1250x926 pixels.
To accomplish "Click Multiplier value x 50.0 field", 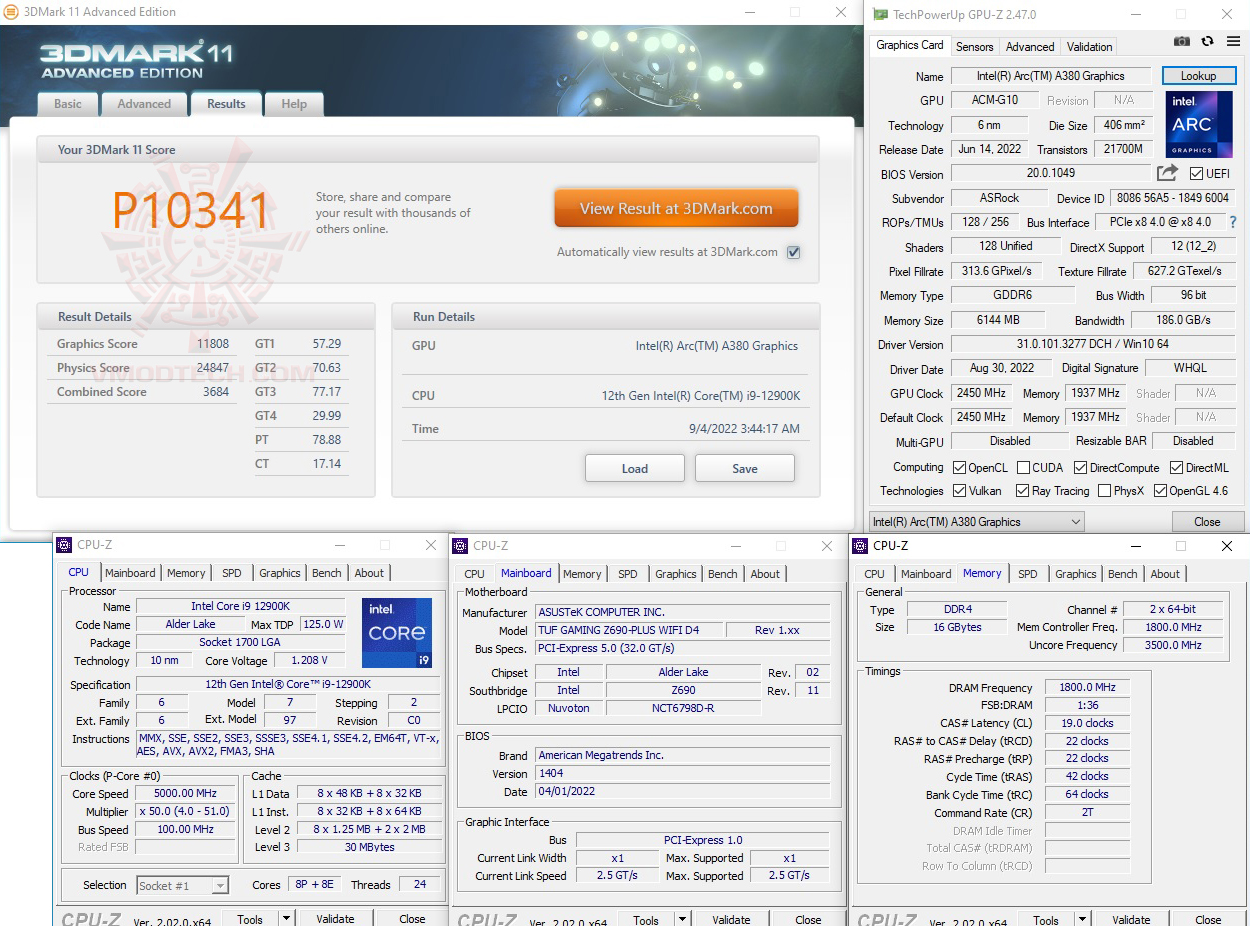I will [x=186, y=812].
